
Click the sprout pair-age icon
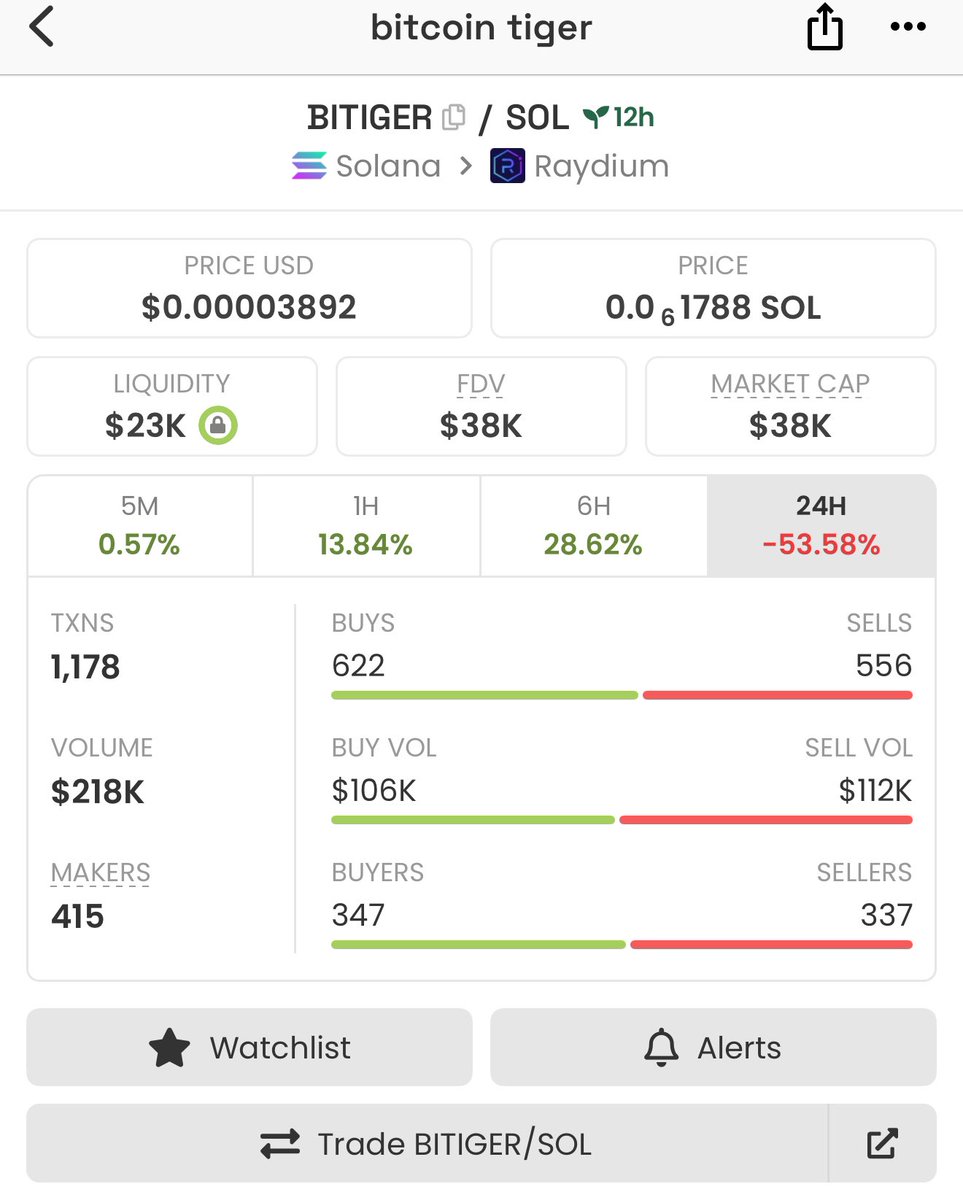596,118
